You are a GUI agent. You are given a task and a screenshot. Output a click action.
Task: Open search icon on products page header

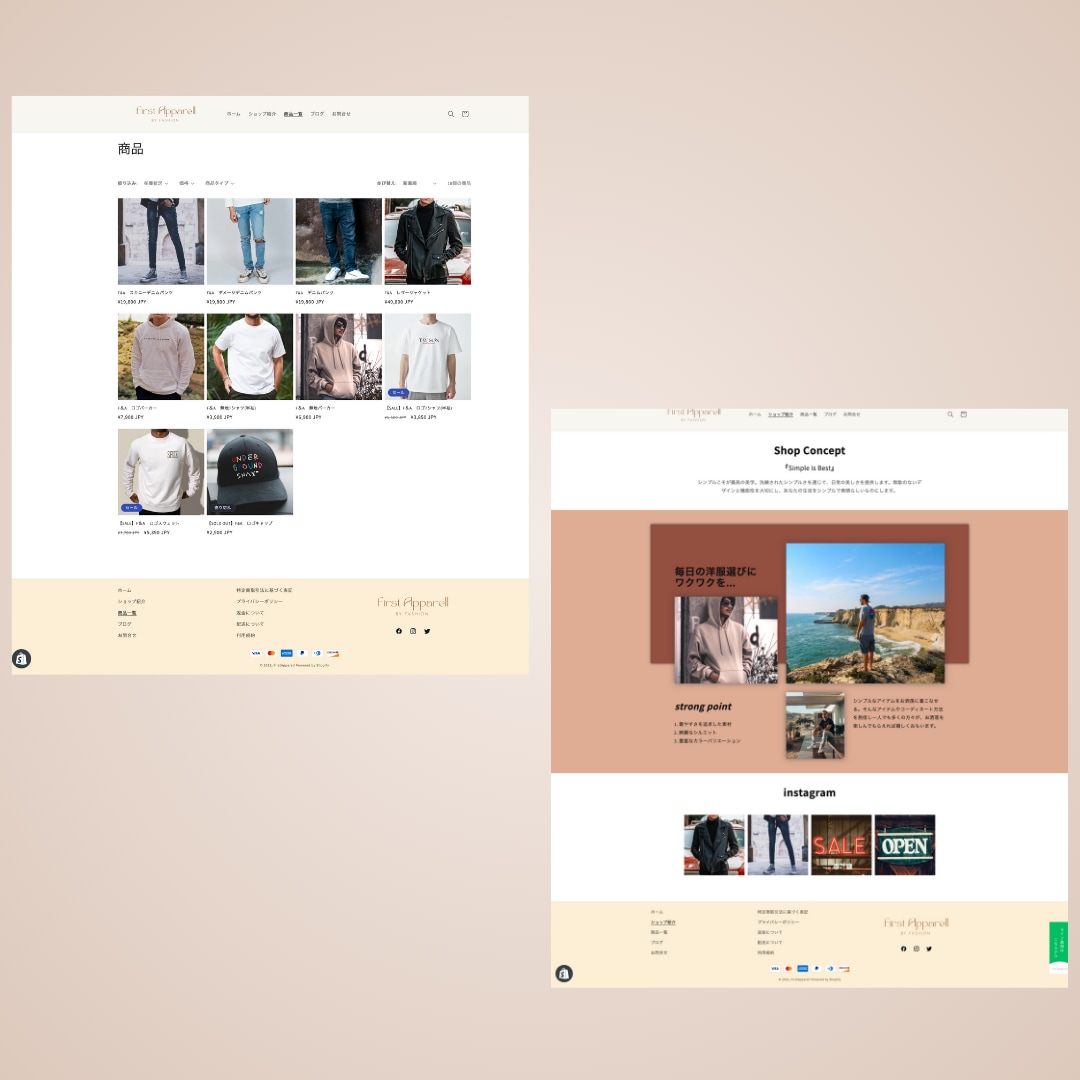450,114
